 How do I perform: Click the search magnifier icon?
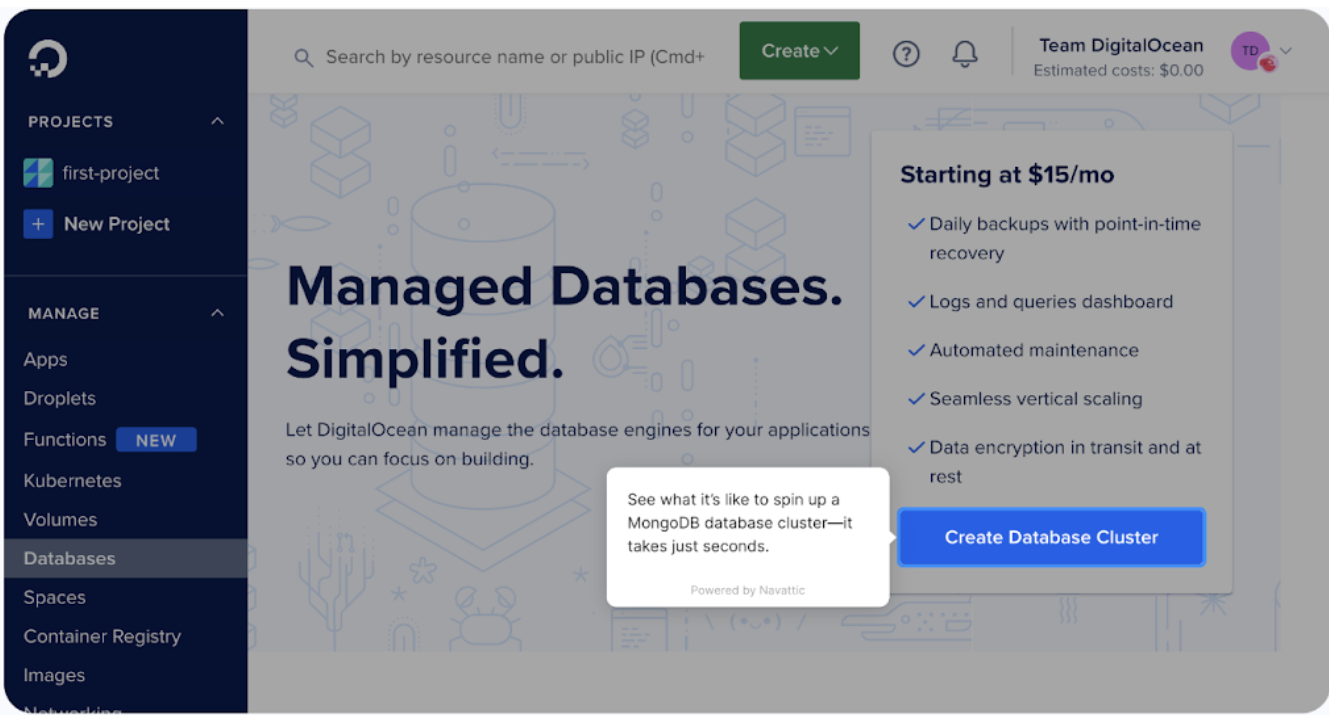click(x=304, y=58)
